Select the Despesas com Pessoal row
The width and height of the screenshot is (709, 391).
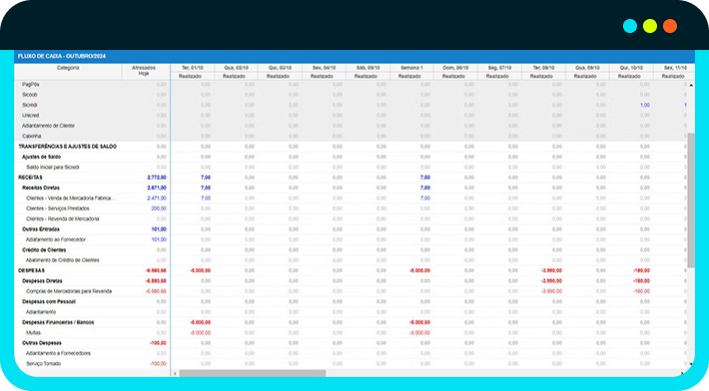(x=352, y=302)
